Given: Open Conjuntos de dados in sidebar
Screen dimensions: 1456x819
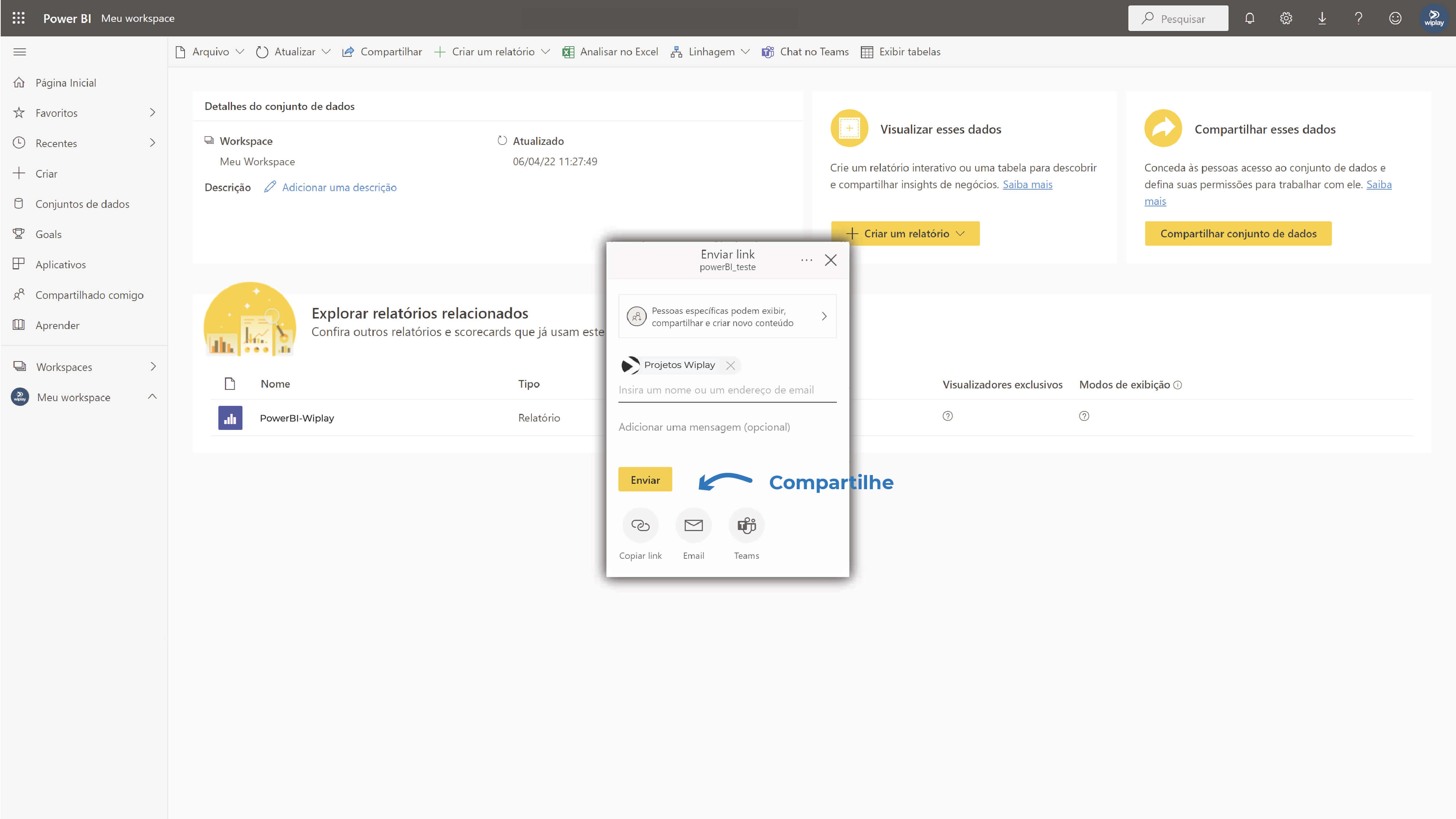Looking at the screenshot, I should (83, 204).
